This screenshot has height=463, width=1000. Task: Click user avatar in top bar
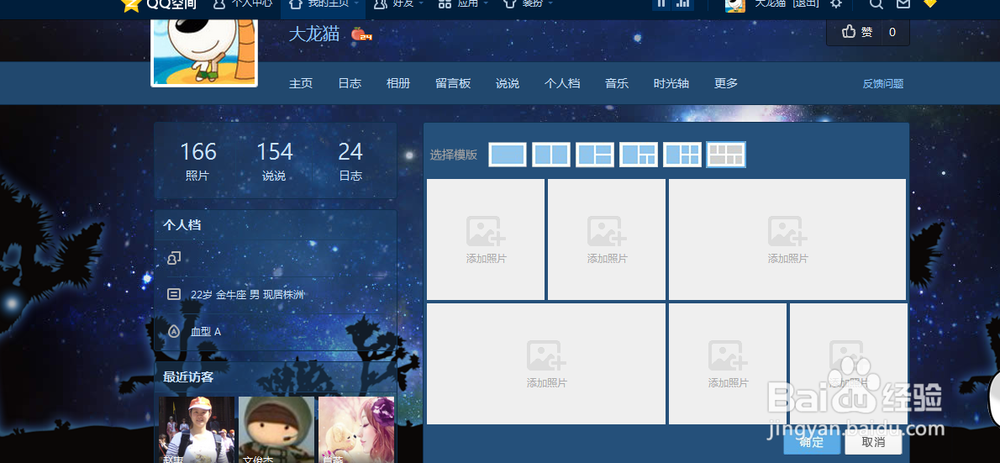click(x=735, y=5)
